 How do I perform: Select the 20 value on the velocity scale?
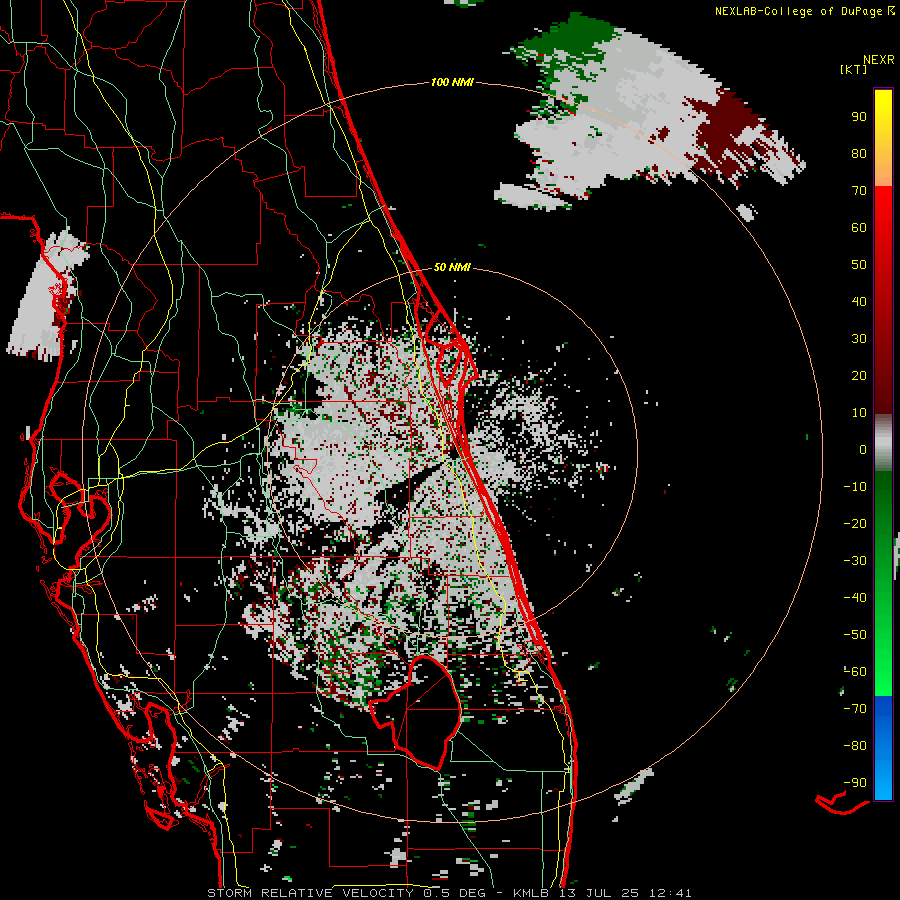coord(859,375)
